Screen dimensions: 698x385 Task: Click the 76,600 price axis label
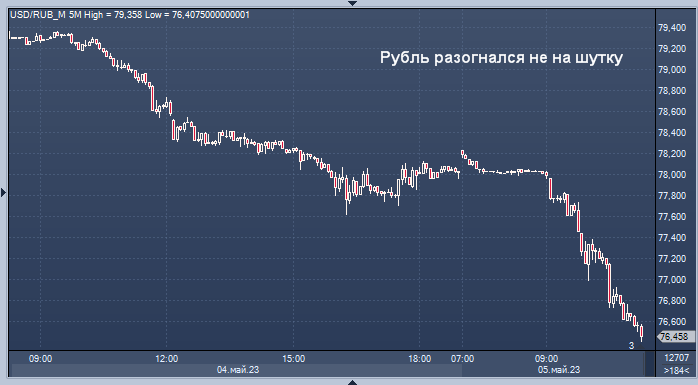[x=672, y=322]
